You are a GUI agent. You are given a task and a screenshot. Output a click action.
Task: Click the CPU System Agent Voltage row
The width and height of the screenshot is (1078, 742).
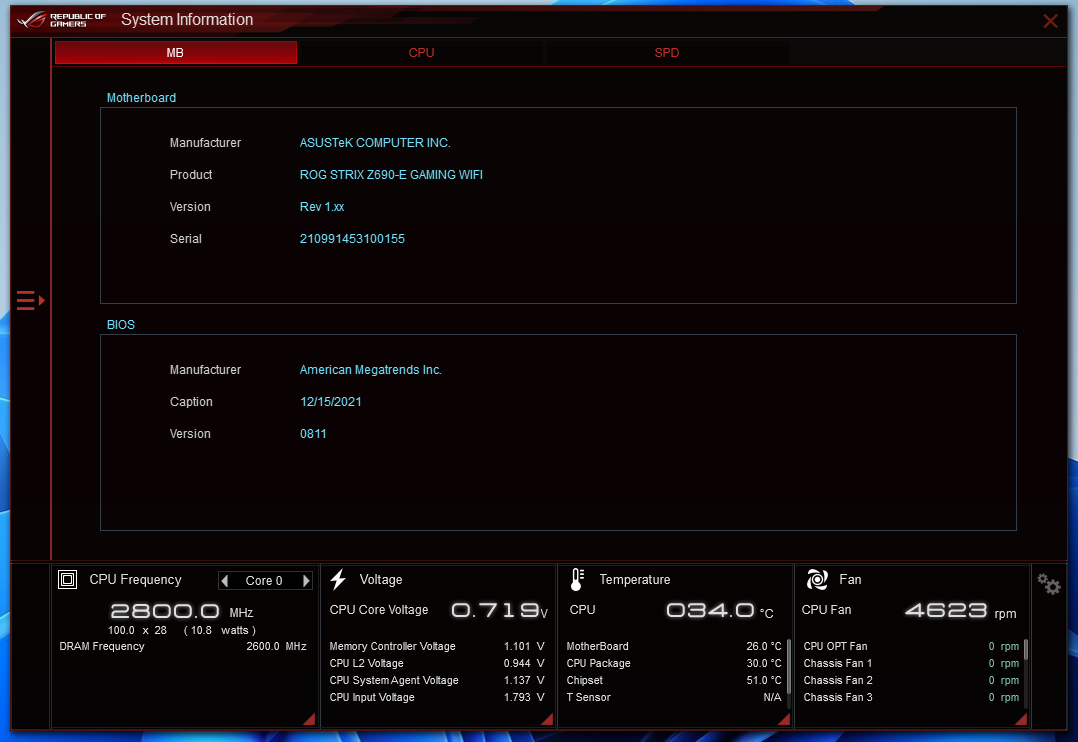click(x=437, y=680)
